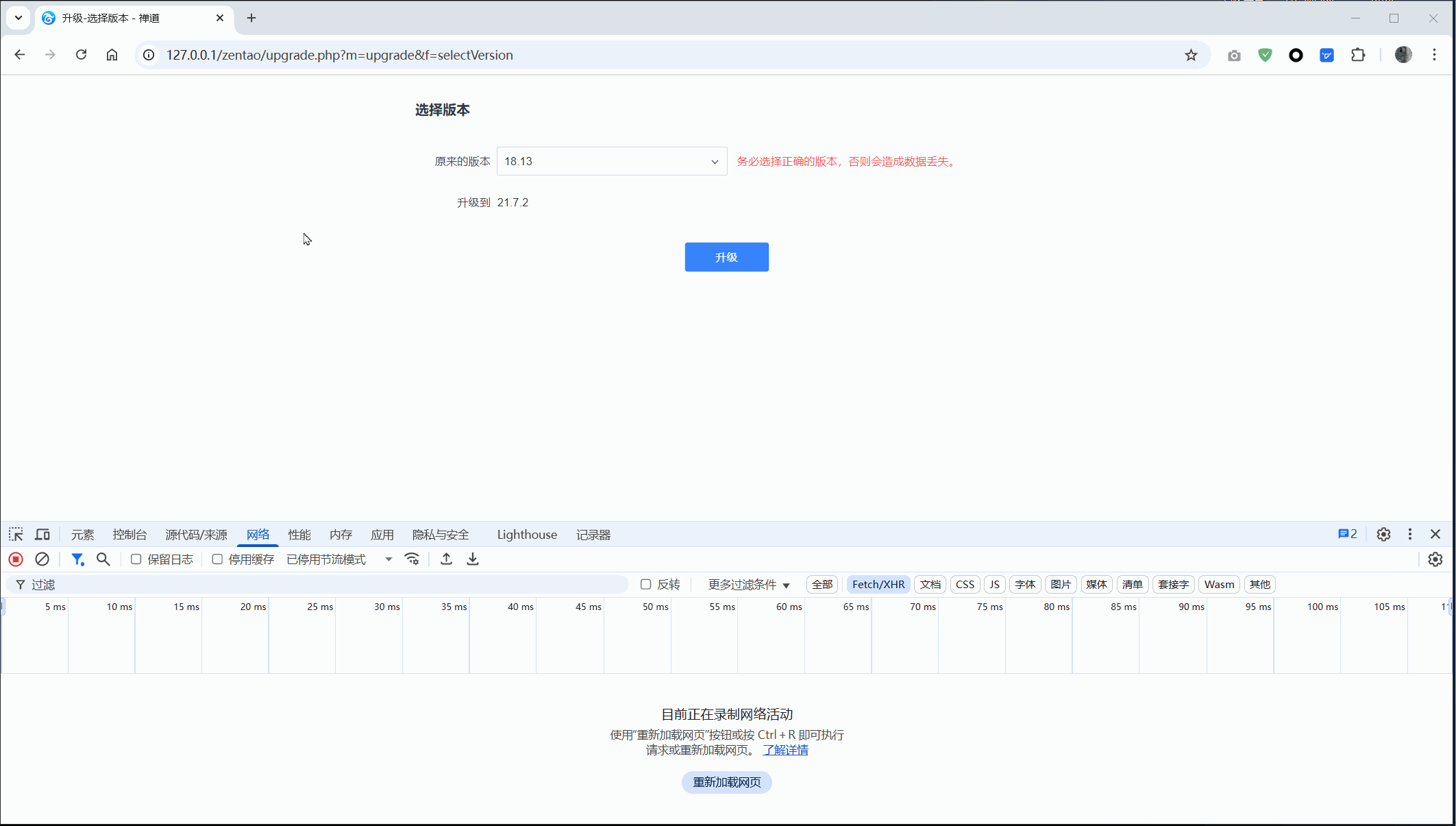
Task: Open the browser home page icon
Action: tap(112, 55)
